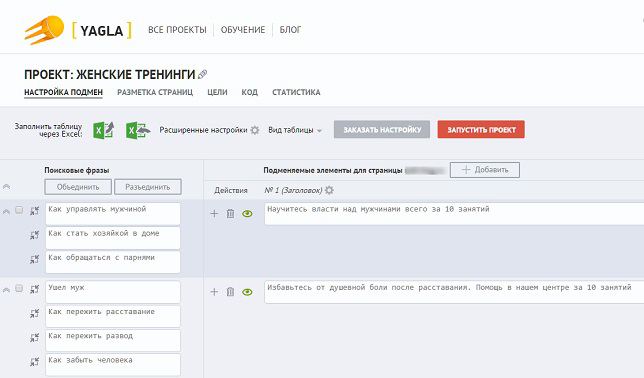Click split icon beside 'Ушел муж'

coord(34,289)
